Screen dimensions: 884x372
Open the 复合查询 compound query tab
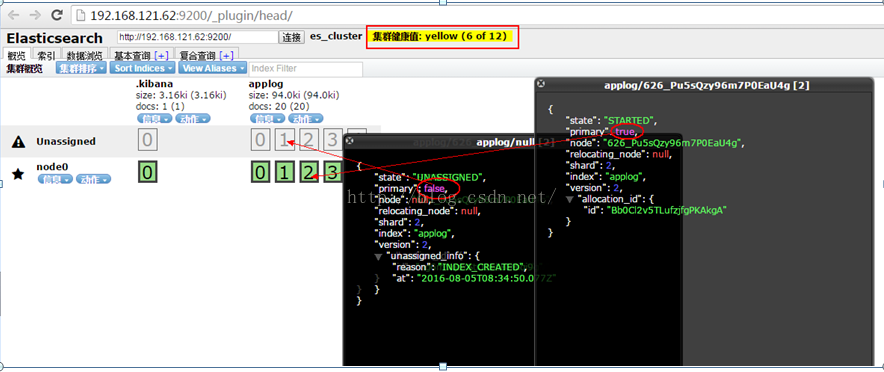click(197, 56)
